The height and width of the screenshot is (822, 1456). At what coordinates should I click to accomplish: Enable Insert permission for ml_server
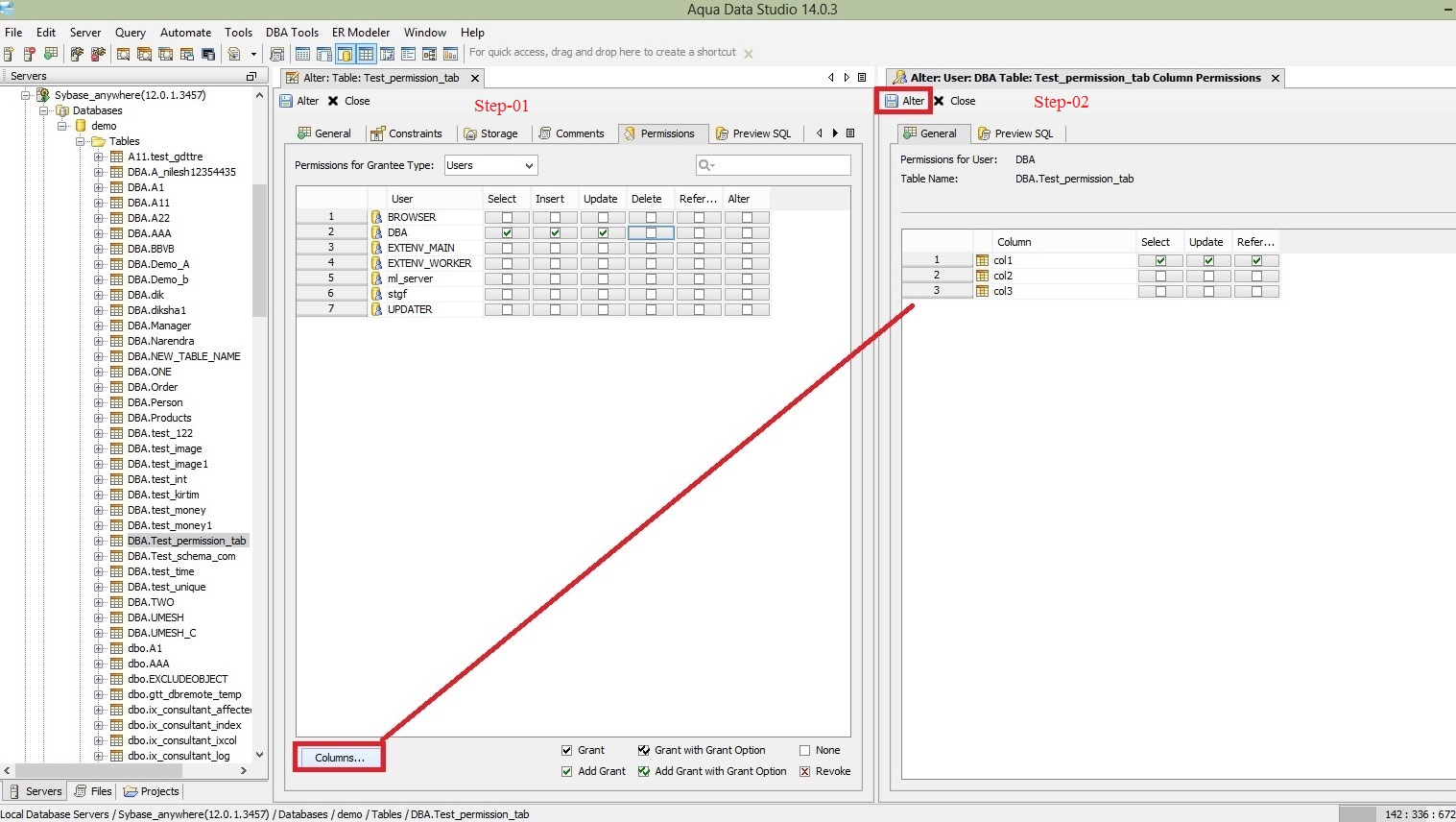(x=555, y=278)
